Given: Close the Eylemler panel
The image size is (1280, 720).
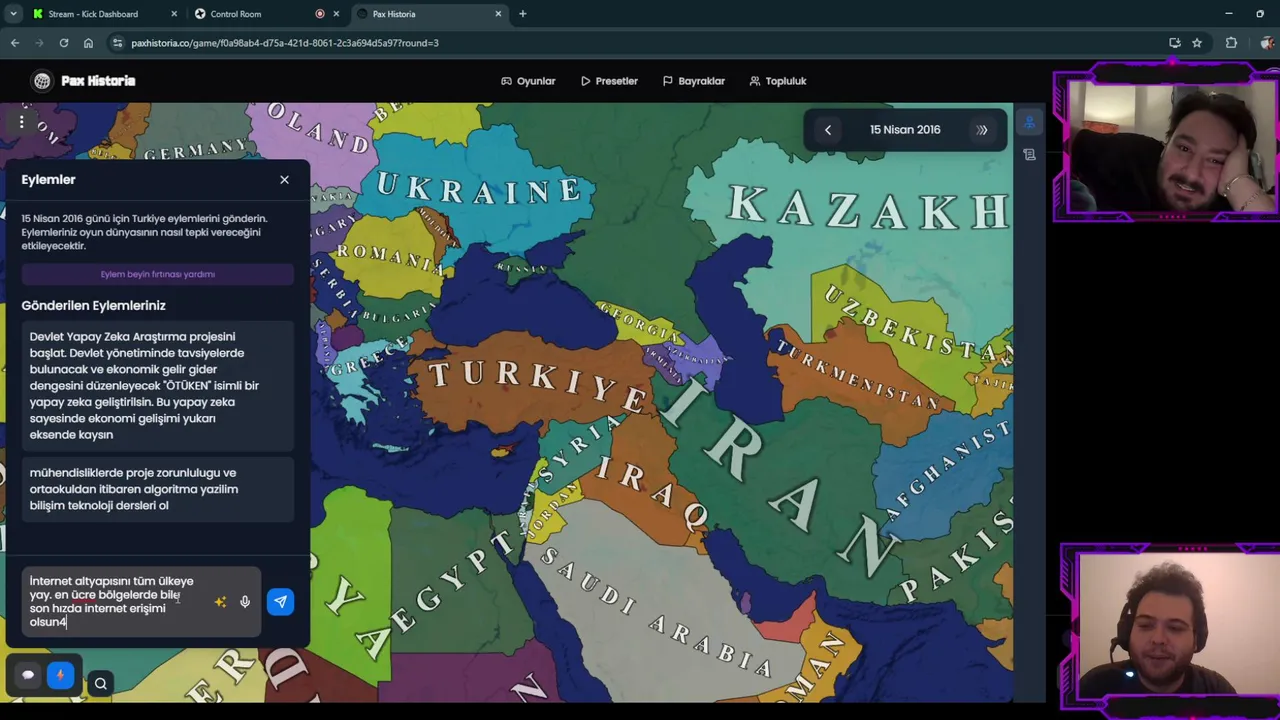Looking at the screenshot, I should pos(284,180).
